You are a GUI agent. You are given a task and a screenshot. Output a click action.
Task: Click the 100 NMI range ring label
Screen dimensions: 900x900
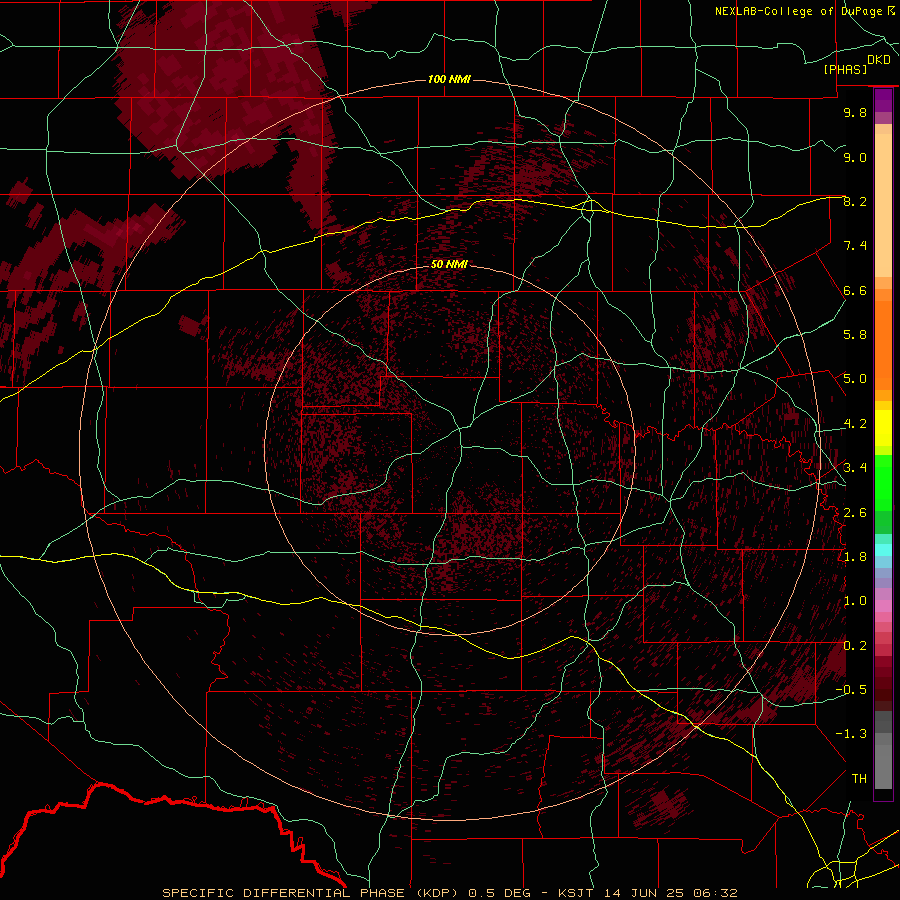click(x=449, y=79)
